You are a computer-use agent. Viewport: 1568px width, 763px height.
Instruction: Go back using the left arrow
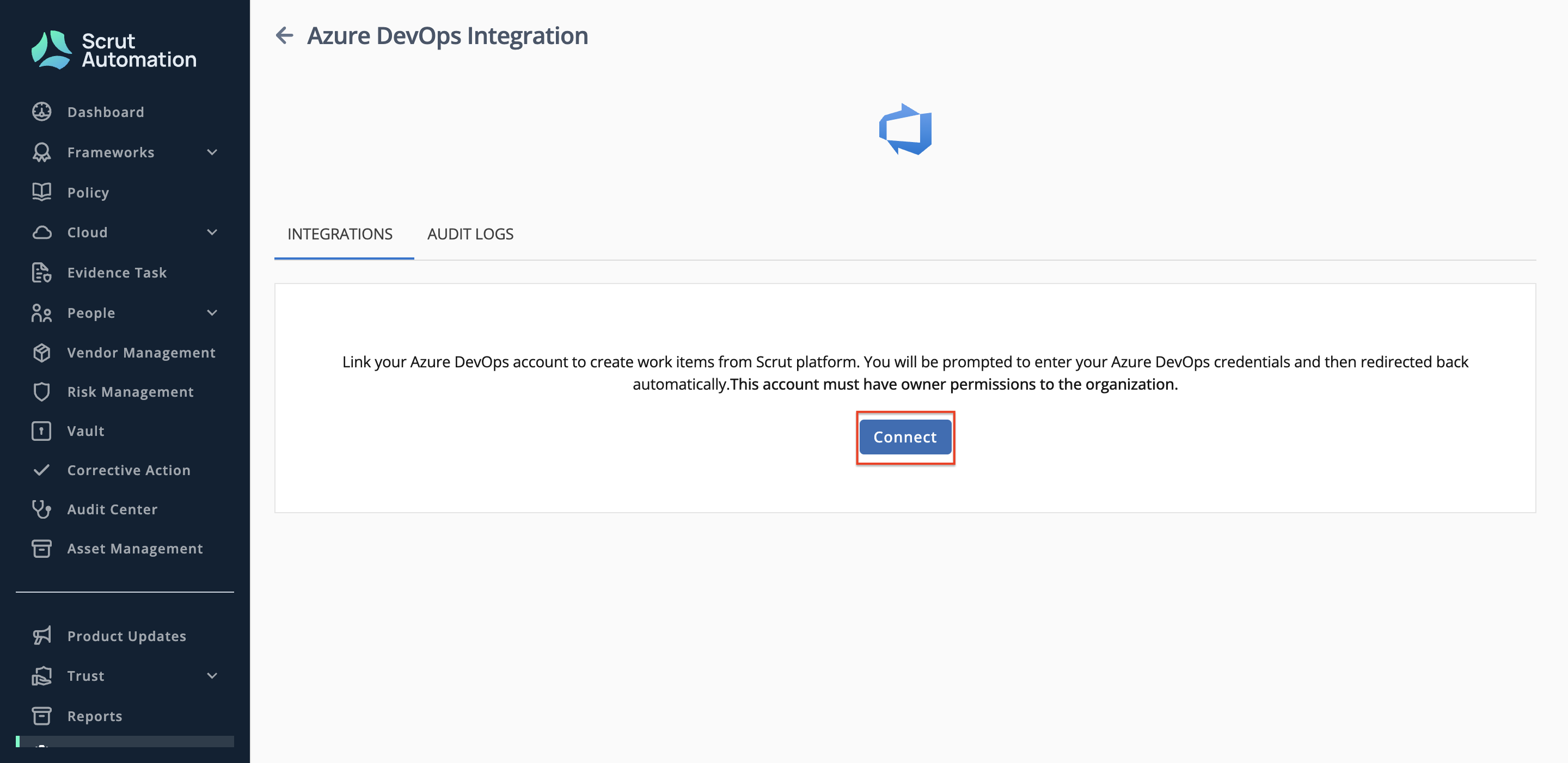click(284, 35)
